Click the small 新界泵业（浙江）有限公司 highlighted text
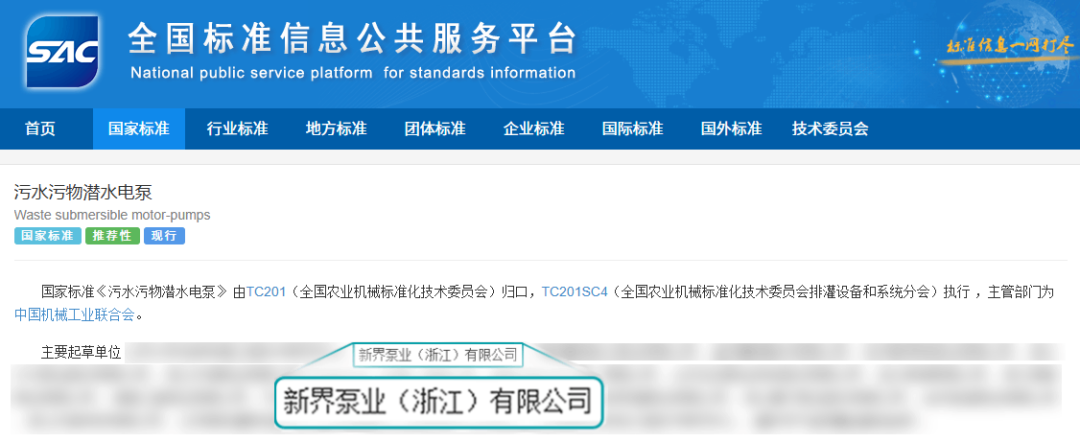1080x442 pixels. click(437, 355)
